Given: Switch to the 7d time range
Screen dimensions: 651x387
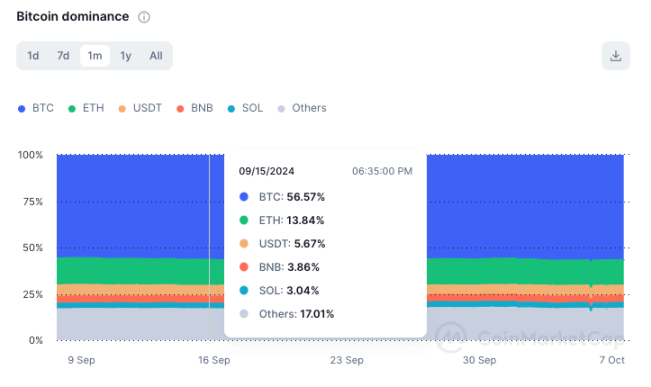Looking at the screenshot, I should tap(63, 56).
